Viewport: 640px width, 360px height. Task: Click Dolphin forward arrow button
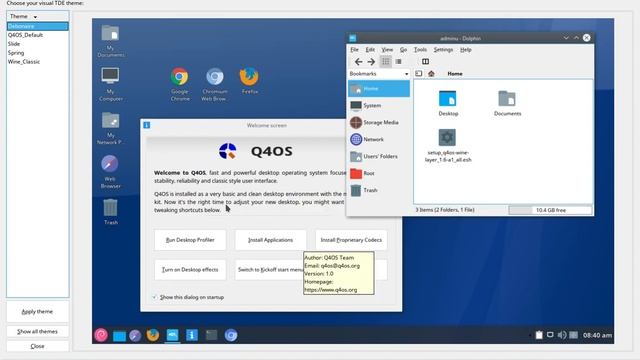click(x=371, y=62)
